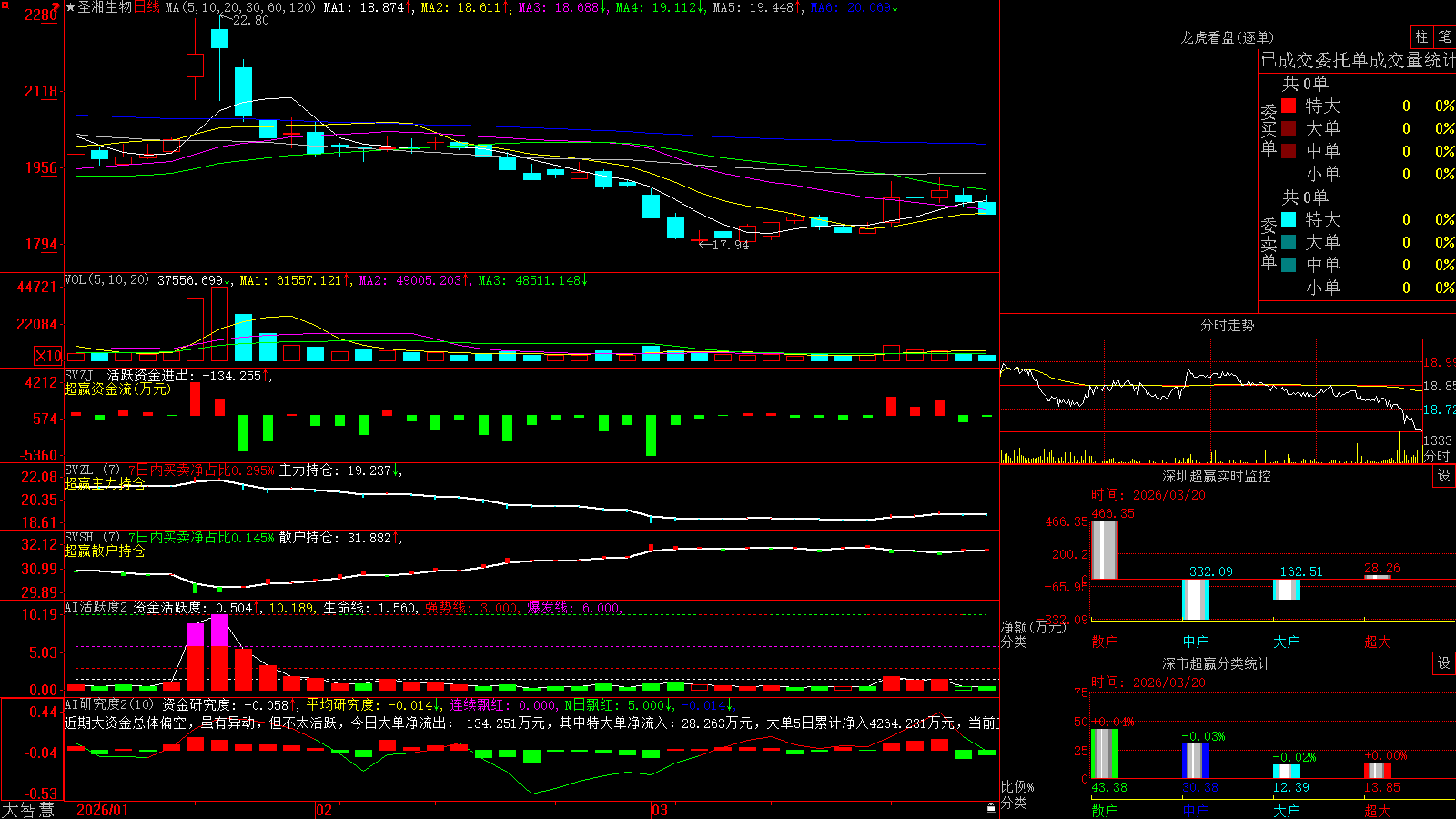Click the star icon before 圣湘生物
1456x819 pixels.
click(71, 7)
